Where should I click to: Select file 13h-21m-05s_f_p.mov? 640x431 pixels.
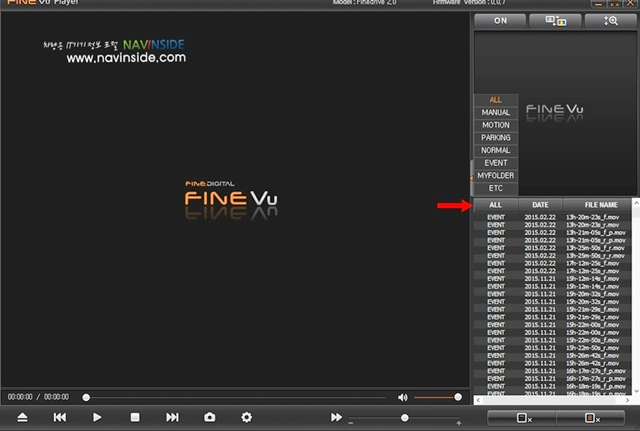(x=553, y=233)
